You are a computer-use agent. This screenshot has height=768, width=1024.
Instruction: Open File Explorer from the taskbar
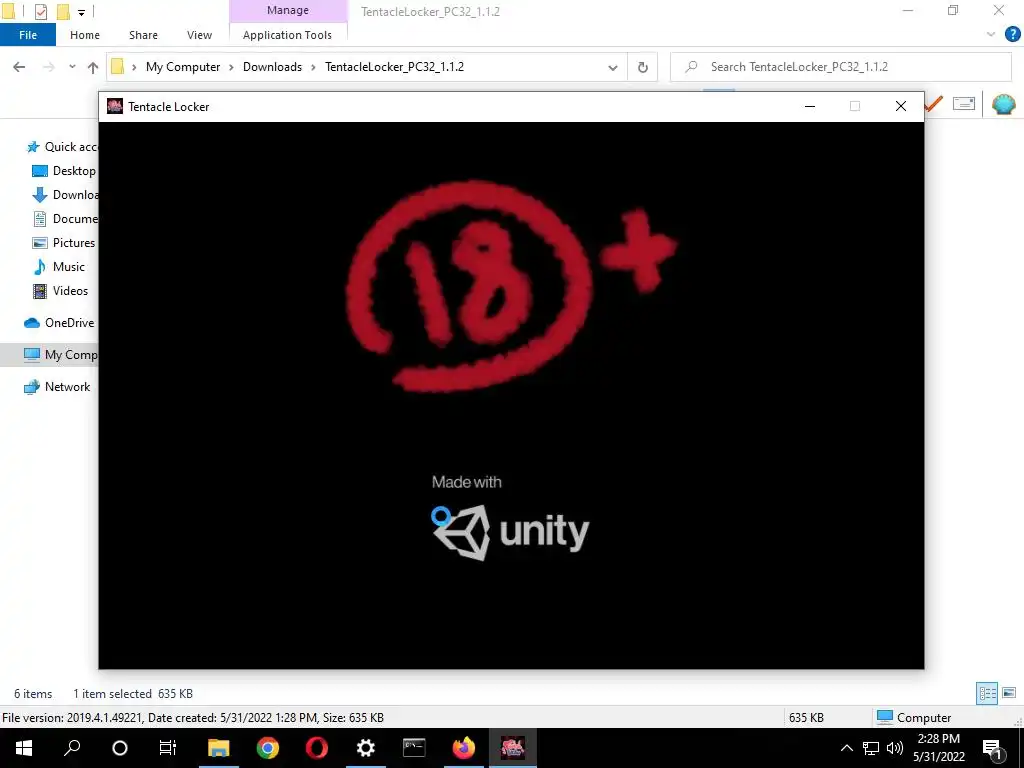[218, 748]
